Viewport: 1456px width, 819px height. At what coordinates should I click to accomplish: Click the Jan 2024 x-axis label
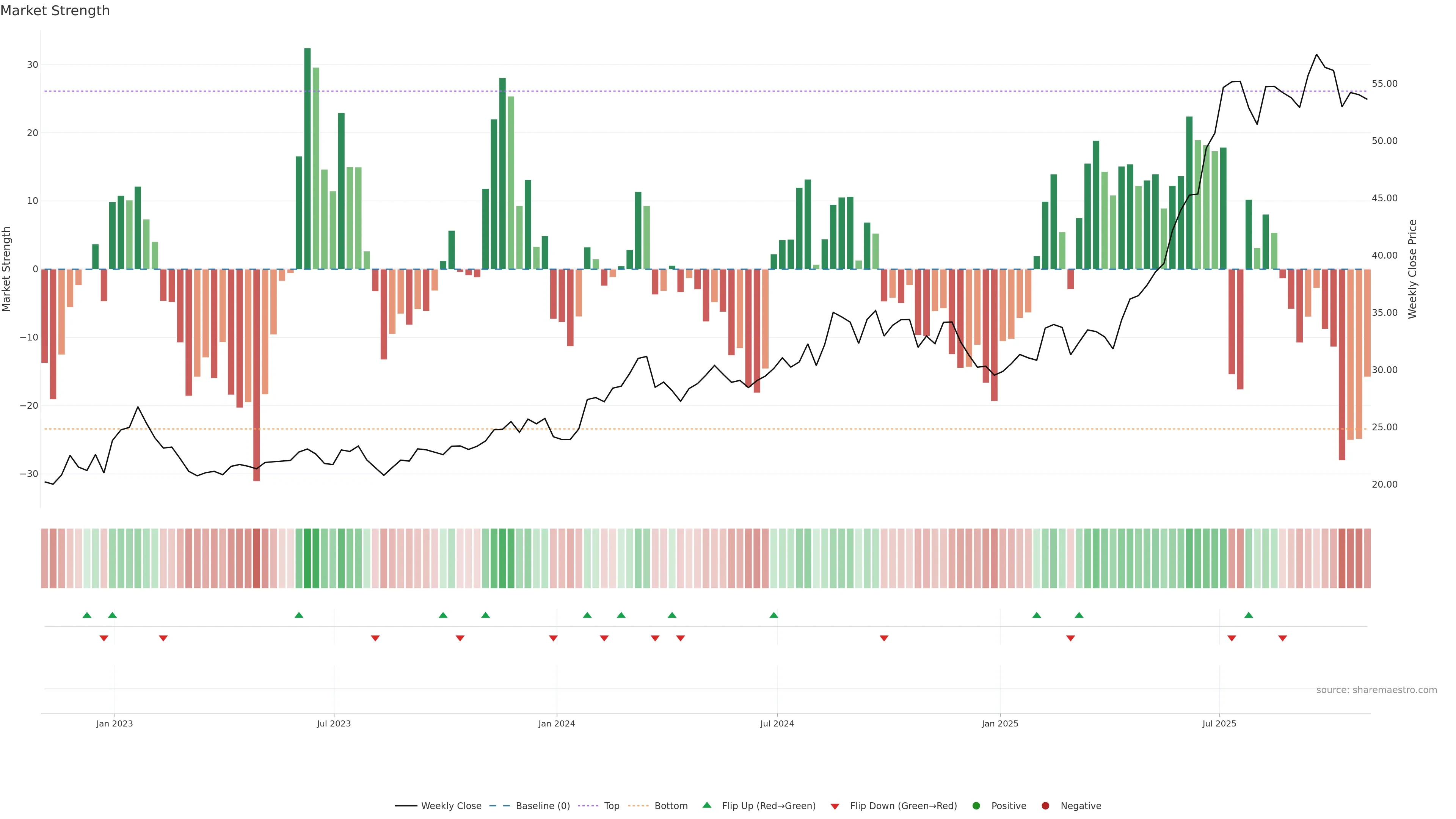pyautogui.click(x=556, y=723)
